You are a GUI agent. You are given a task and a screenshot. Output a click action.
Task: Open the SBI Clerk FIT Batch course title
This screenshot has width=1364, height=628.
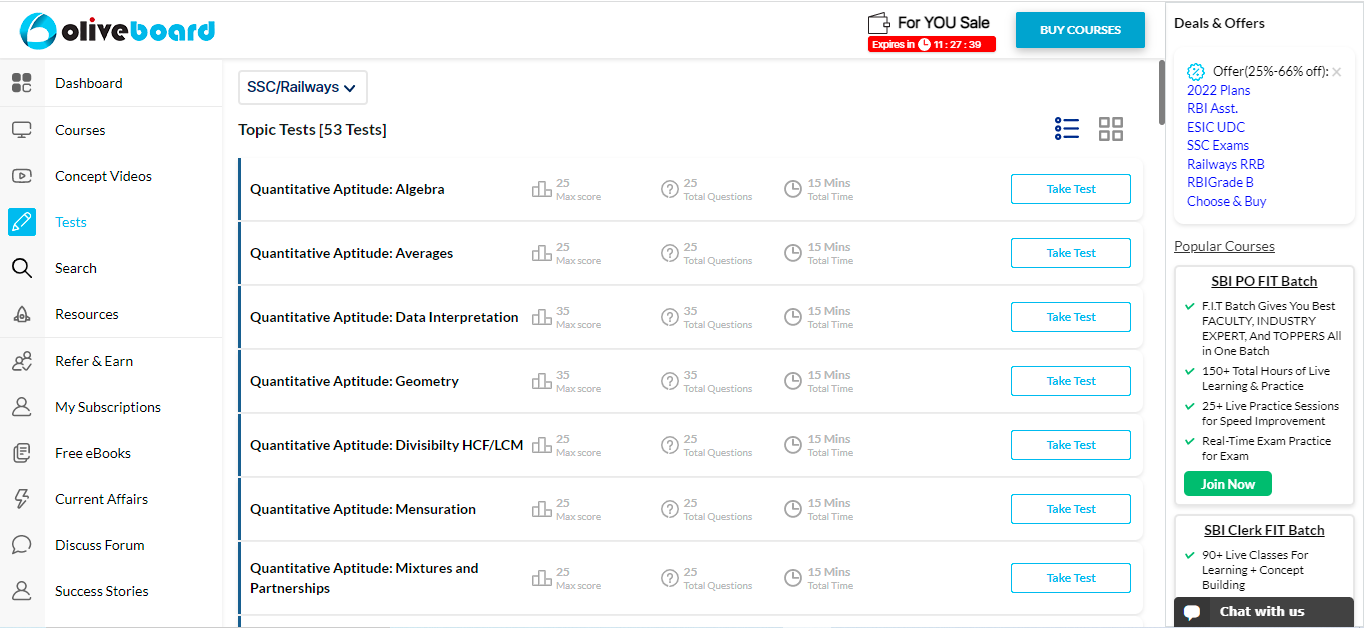click(1264, 530)
